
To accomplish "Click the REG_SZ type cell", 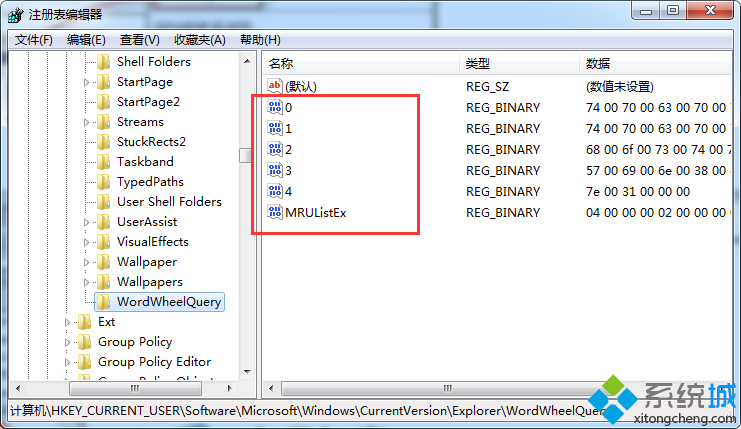I will coord(487,87).
